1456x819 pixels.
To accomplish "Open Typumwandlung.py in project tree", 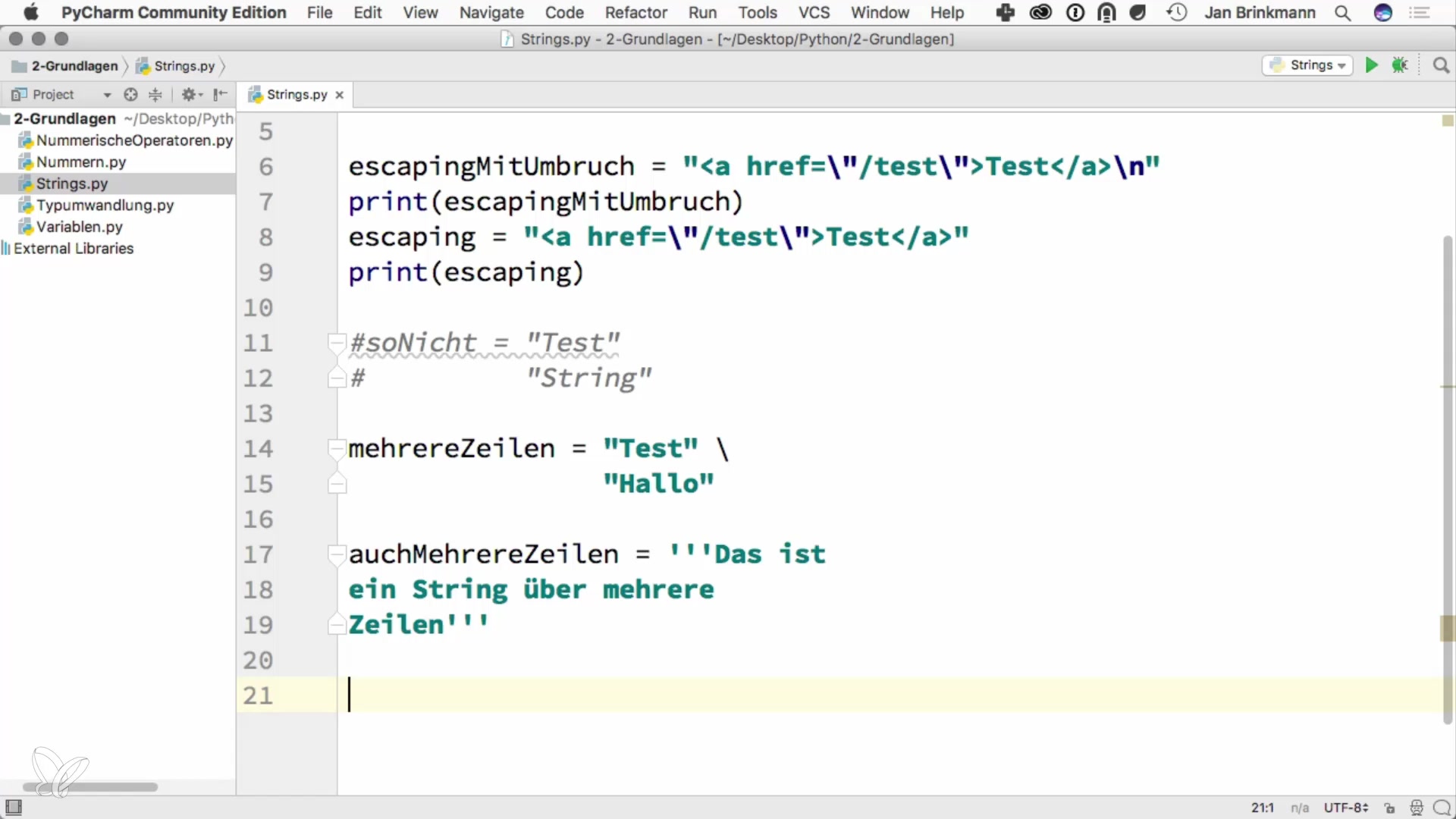I will [105, 206].
